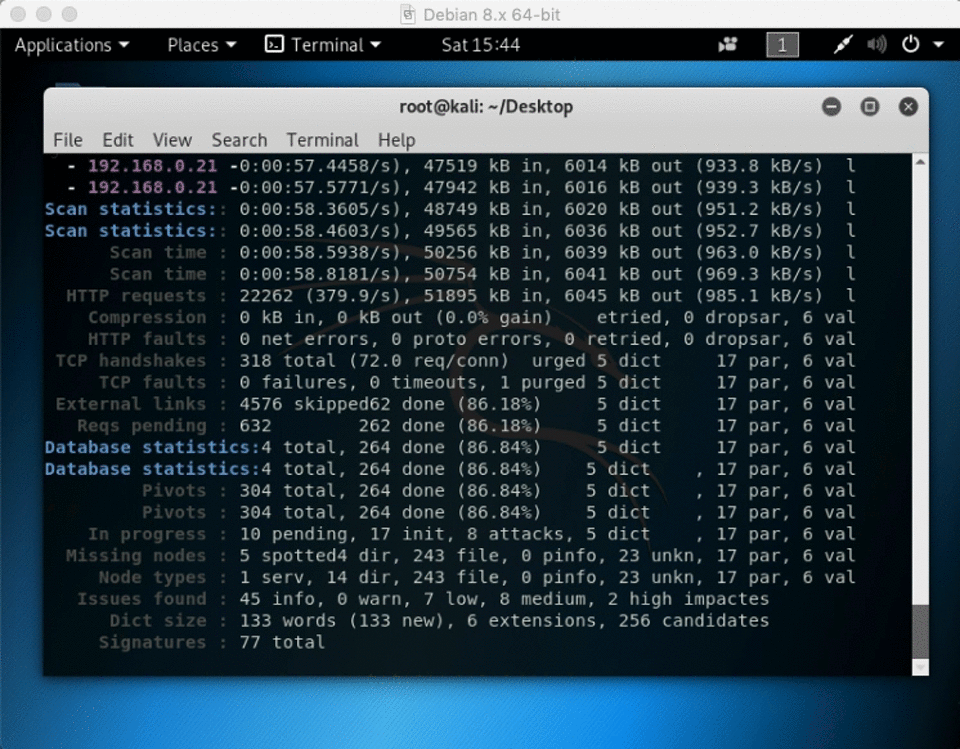The width and height of the screenshot is (960, 749).
Task: Minimize the terminal window
Action: click(x=831, y=107)
